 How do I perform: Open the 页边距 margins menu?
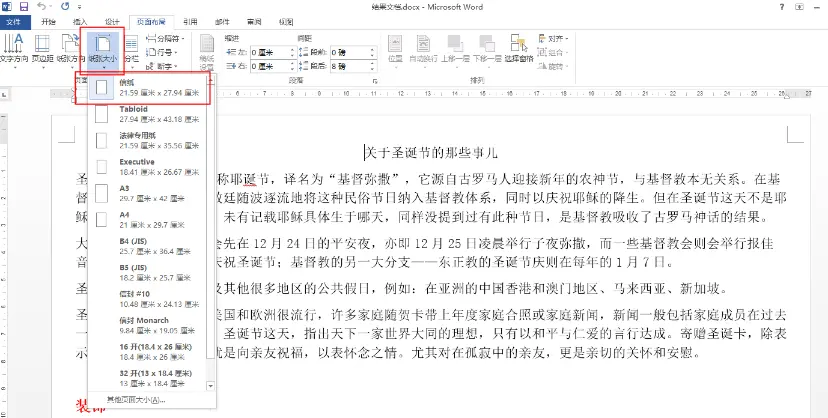pos(42,50)
